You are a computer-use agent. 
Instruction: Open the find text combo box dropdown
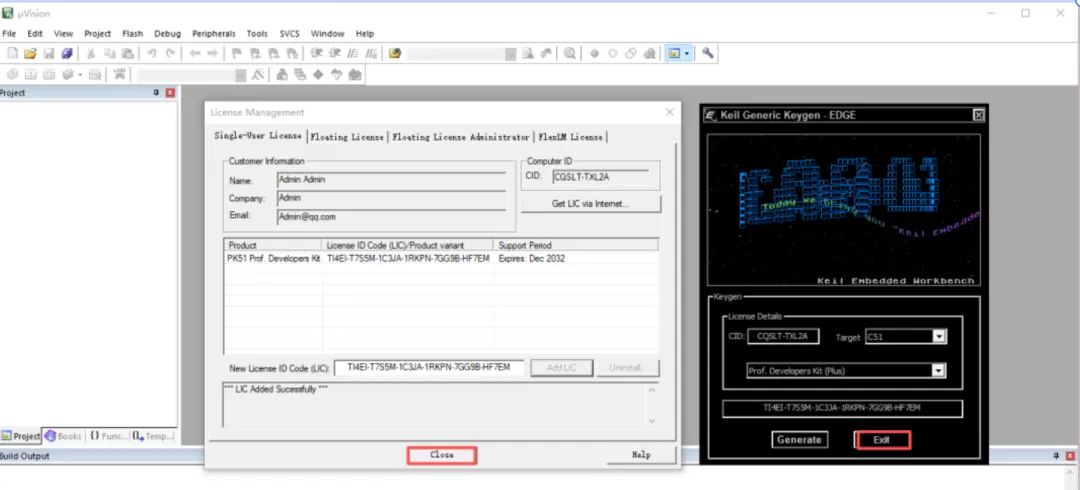pyautogui.click(x=510, y=54)
